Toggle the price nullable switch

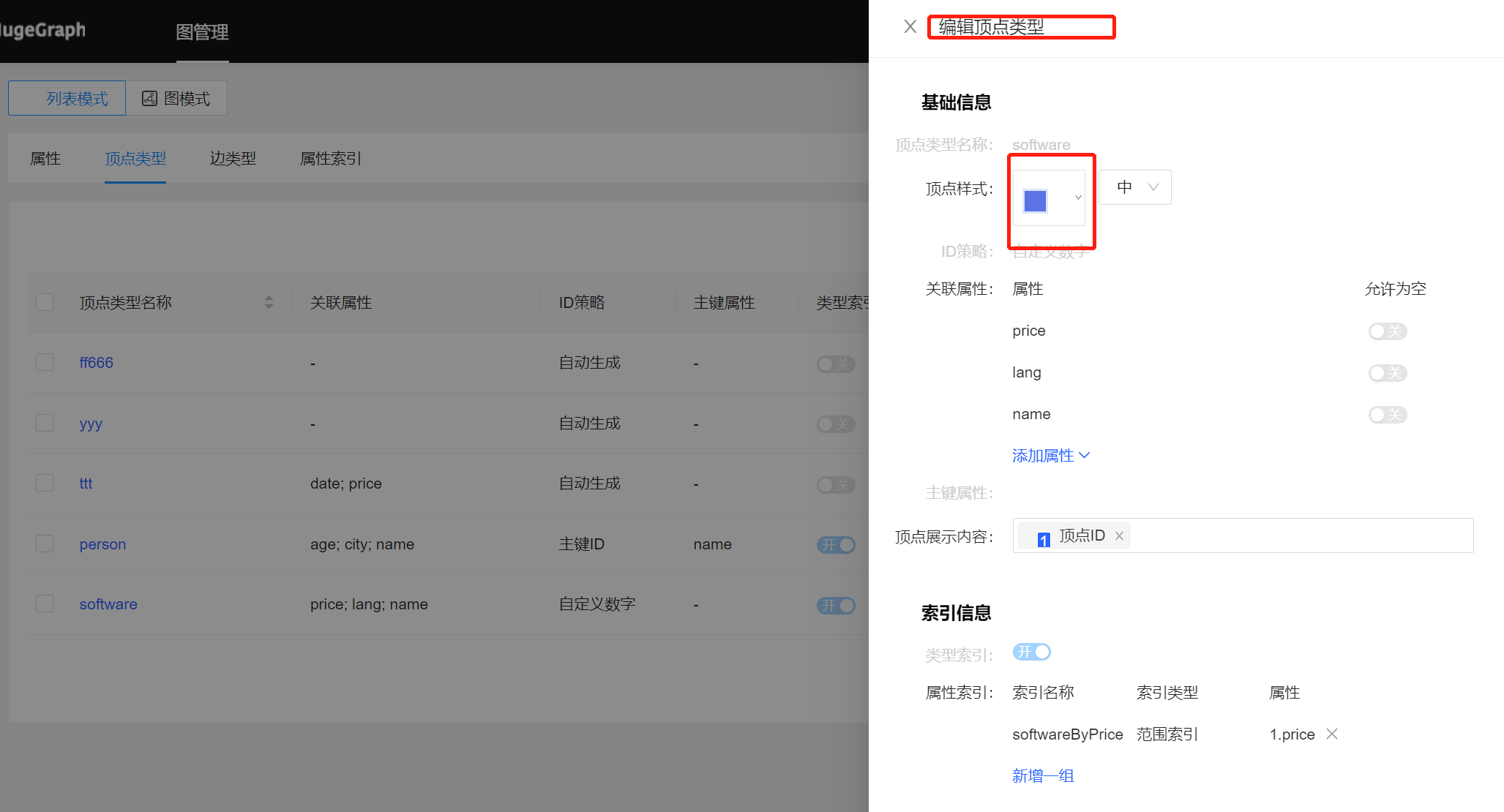pos(1387,331)
